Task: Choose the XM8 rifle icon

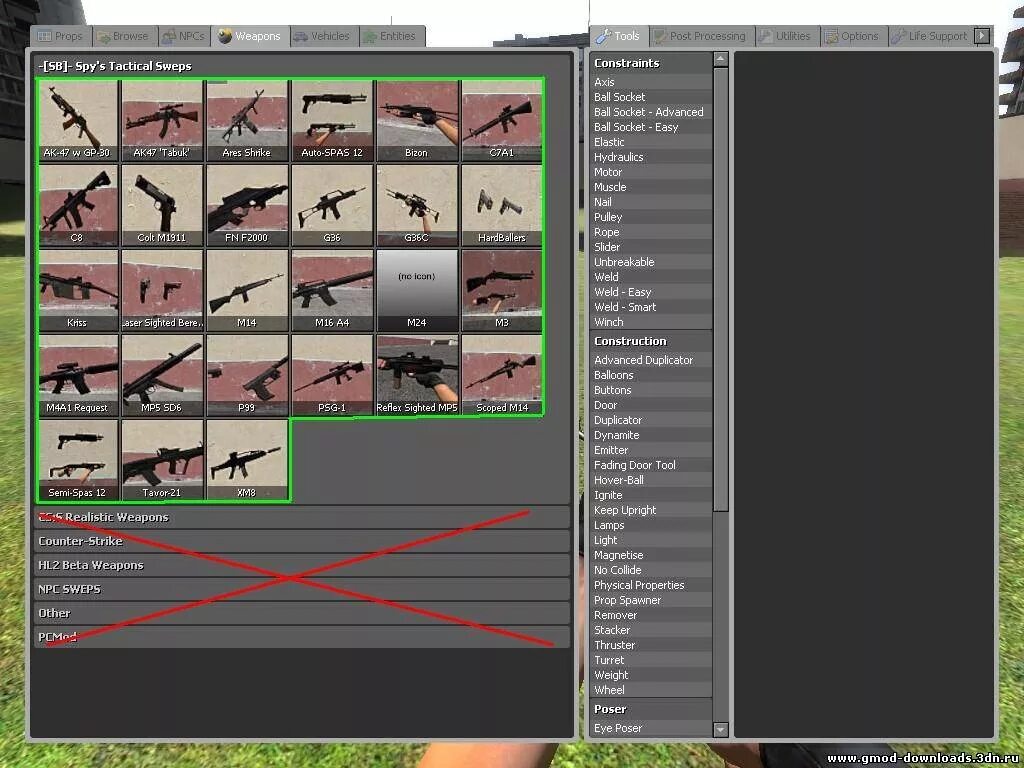Action: (247, 460)
